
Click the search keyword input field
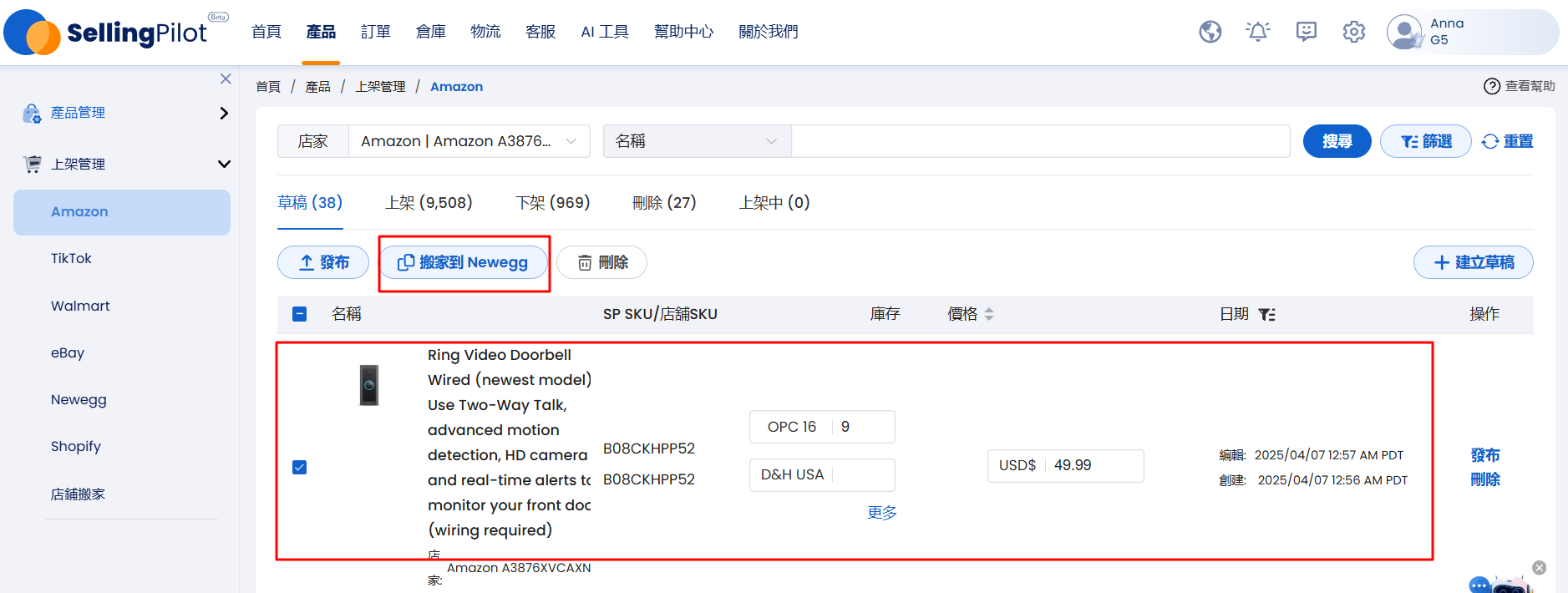click(1041, 141)
